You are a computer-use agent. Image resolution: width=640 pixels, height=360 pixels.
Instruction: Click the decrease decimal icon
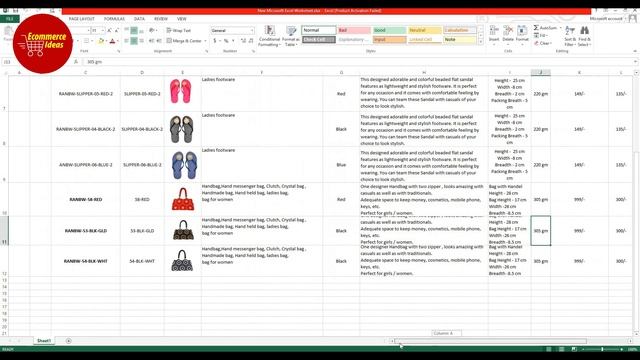[x=251, y=41]
